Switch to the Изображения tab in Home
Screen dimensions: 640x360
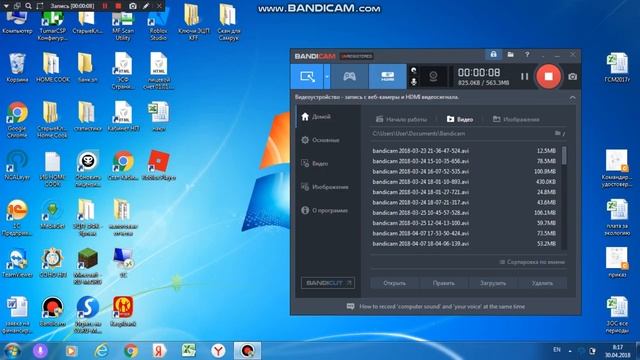pyautogui.click(x=516, y=119)
